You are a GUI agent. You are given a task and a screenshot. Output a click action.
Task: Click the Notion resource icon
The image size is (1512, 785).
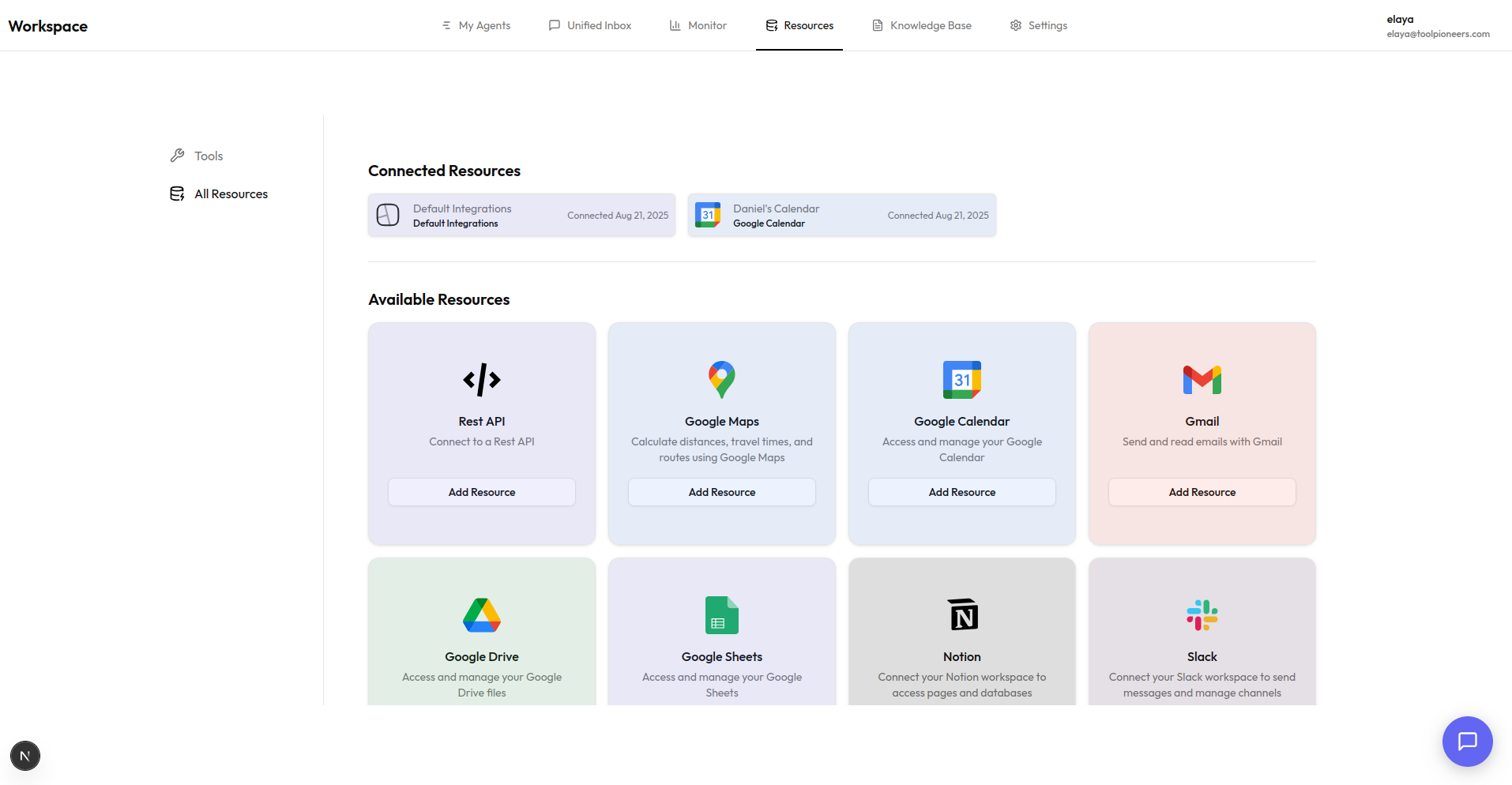pos(961,615)
